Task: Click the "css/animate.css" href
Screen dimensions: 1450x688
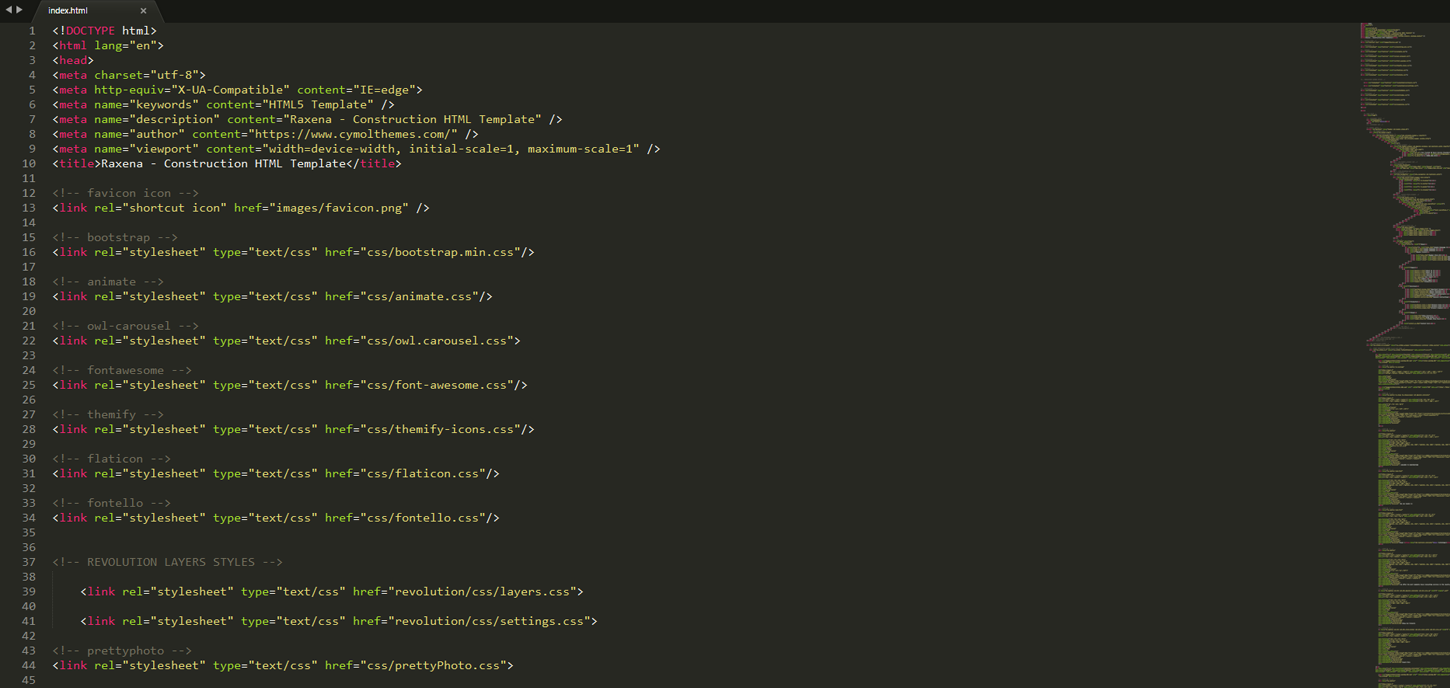Action: click(x=419, y=296)
